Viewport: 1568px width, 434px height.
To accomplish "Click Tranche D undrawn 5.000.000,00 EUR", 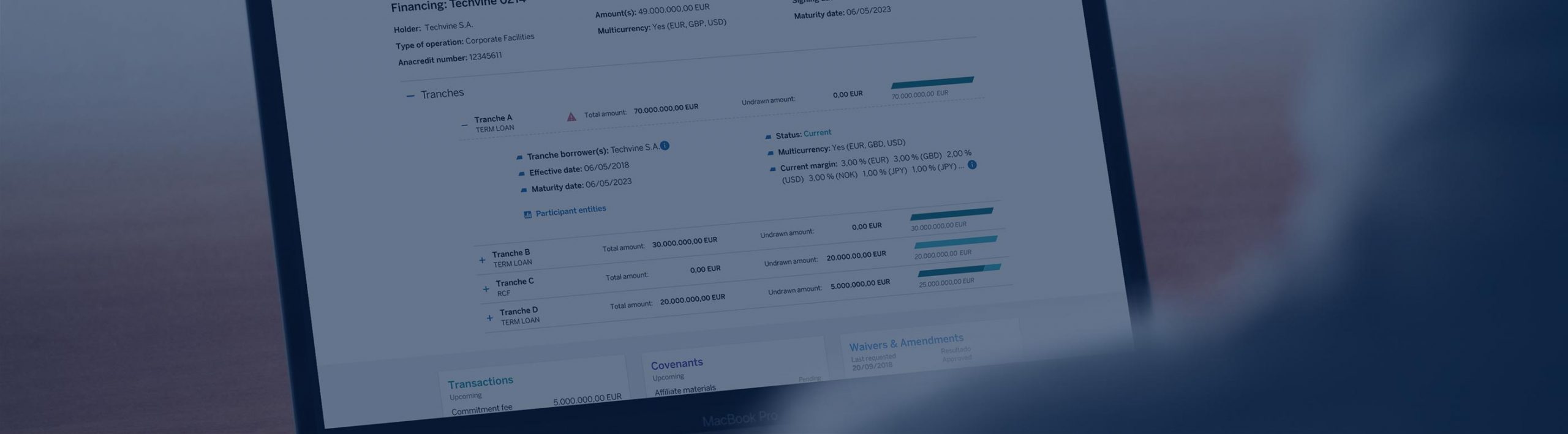I will tap(861, 285).
